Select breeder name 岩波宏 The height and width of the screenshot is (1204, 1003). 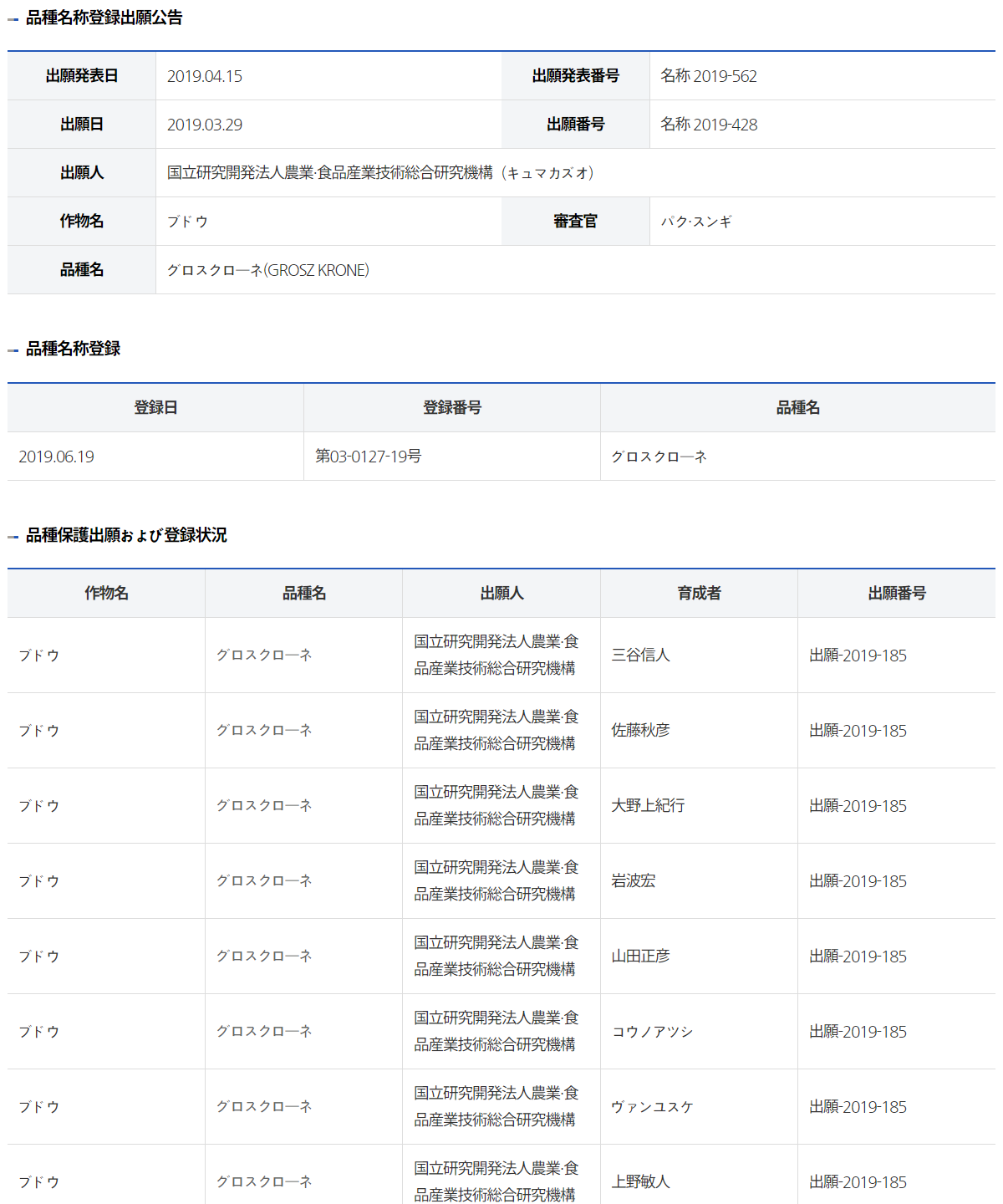pyautogui.click(x=634, y=881)
